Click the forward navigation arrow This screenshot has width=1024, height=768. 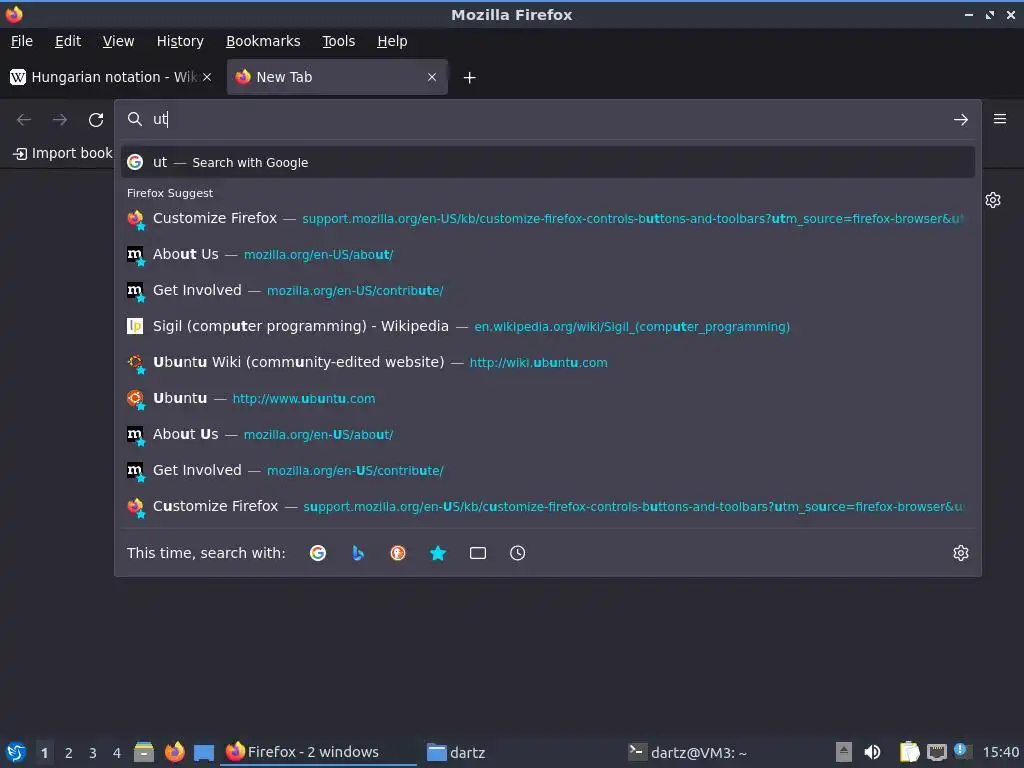[x=59, y=120]
